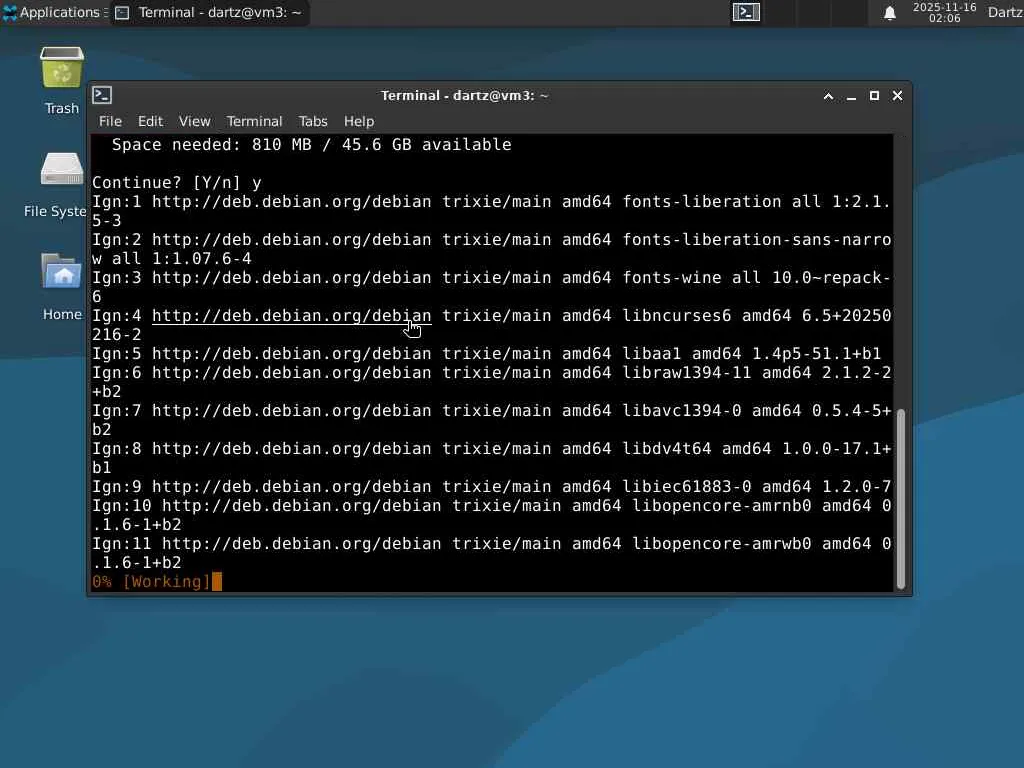Click the '0% [Working]' progress text

click(152, 582)
